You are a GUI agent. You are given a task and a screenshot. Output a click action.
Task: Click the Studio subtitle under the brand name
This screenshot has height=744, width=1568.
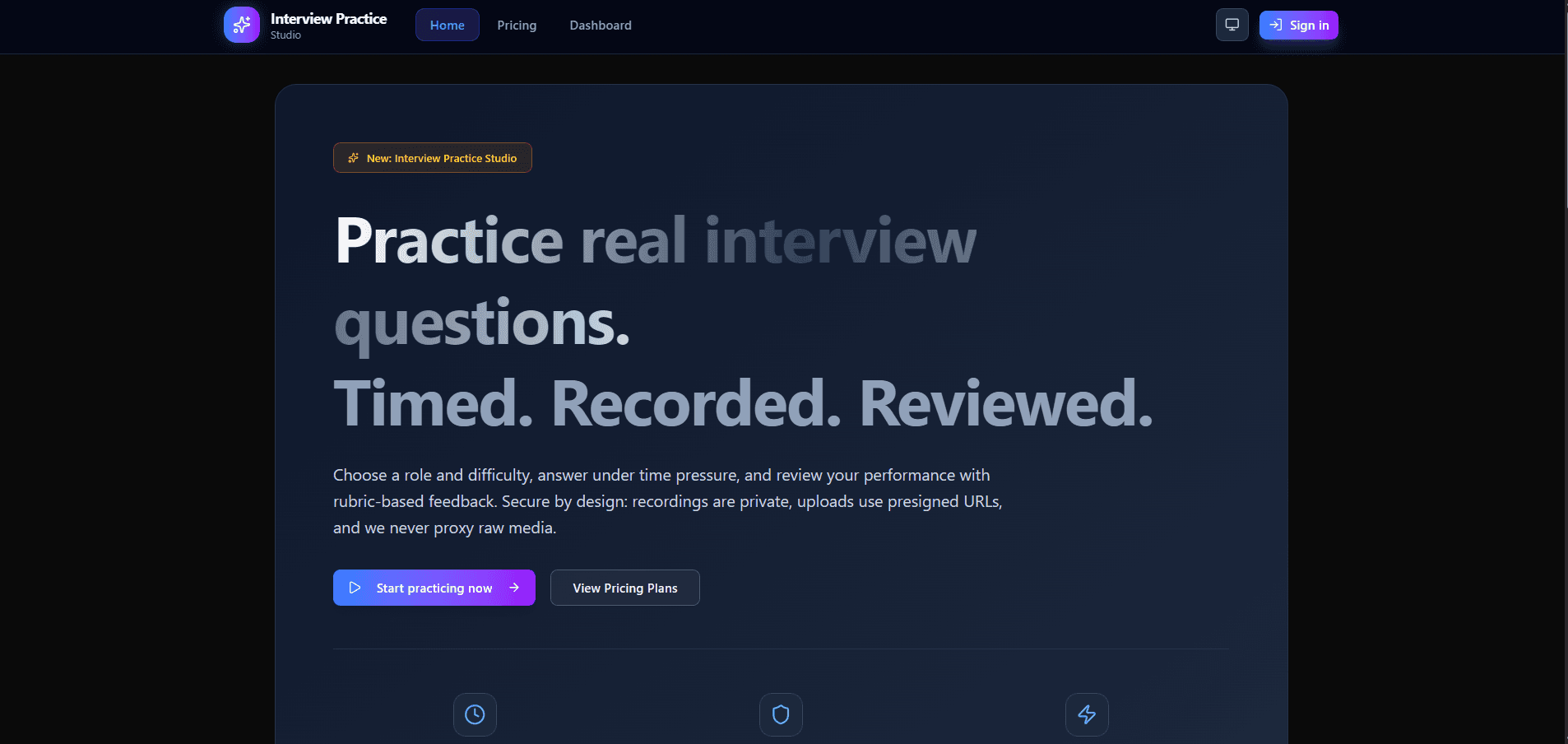tap(285, 35)
